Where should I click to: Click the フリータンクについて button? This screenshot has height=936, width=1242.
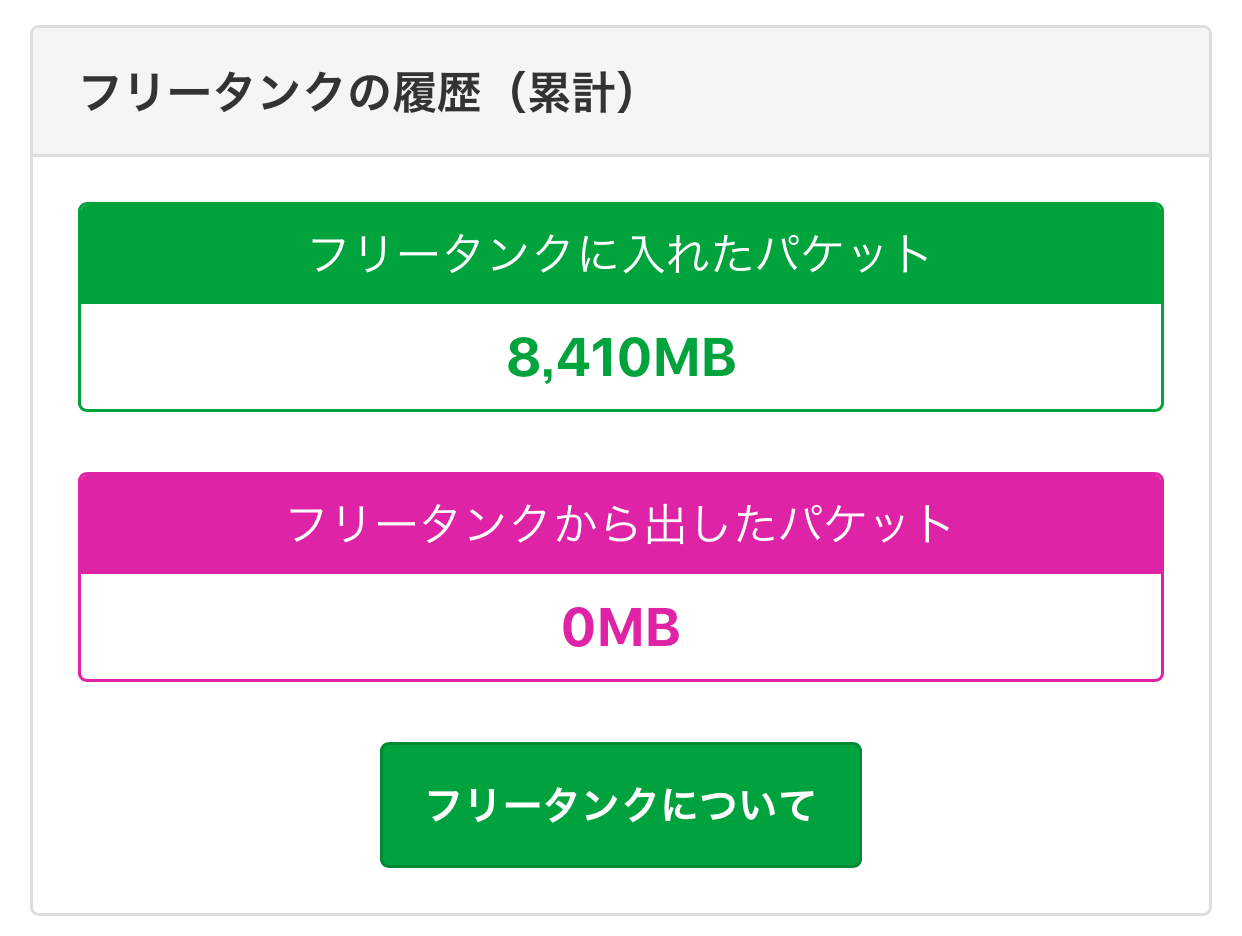pos(620,805)
